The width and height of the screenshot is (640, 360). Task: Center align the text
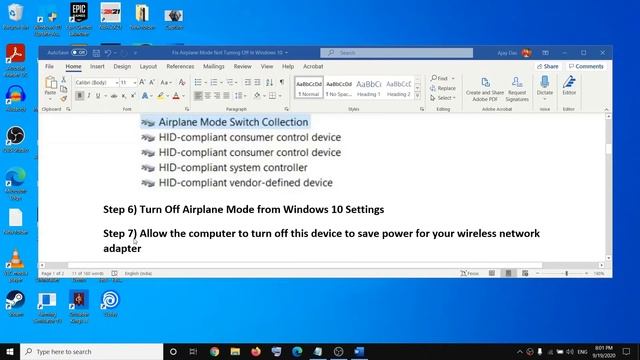click(x=208, y=96)
